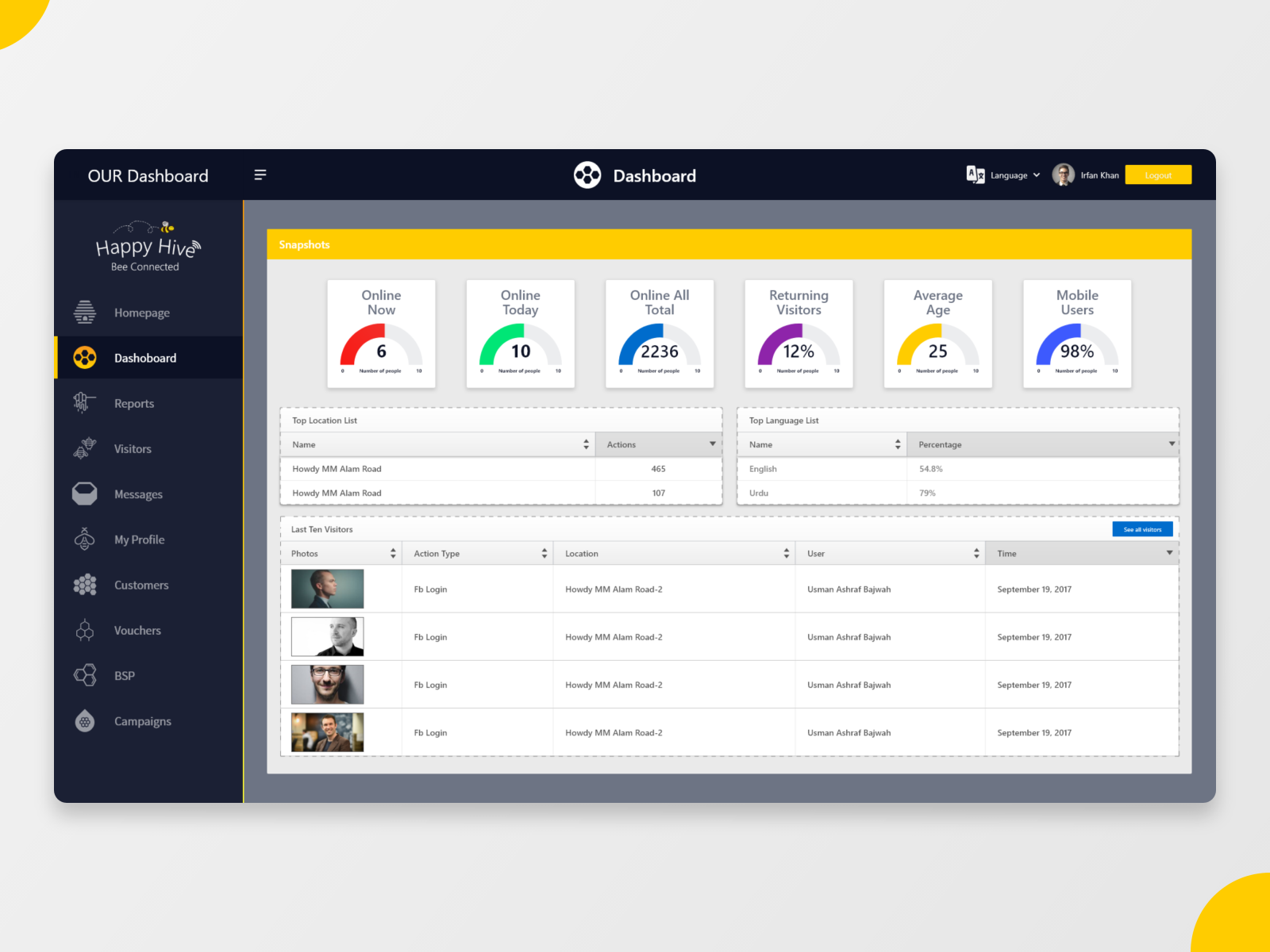Expand the Language chevron dropdown
This screenshot has height=952, width=1270.
1036,175
